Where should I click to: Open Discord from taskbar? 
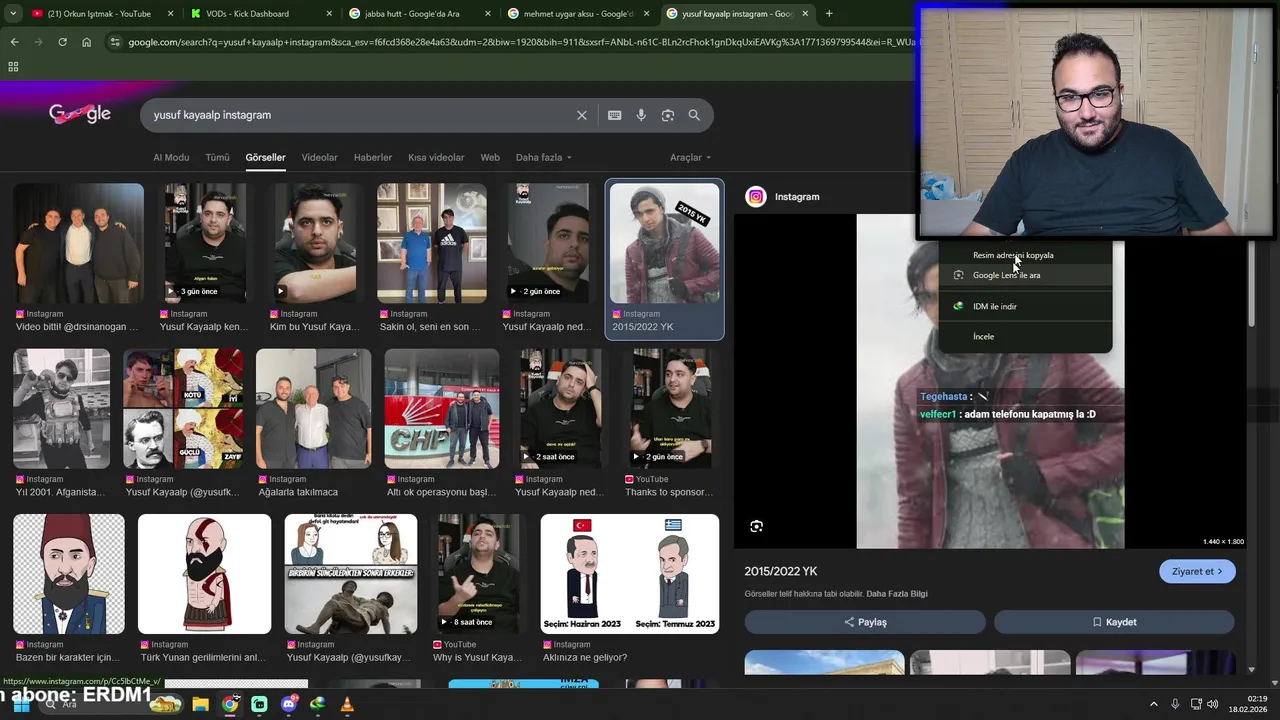point(289,704)
